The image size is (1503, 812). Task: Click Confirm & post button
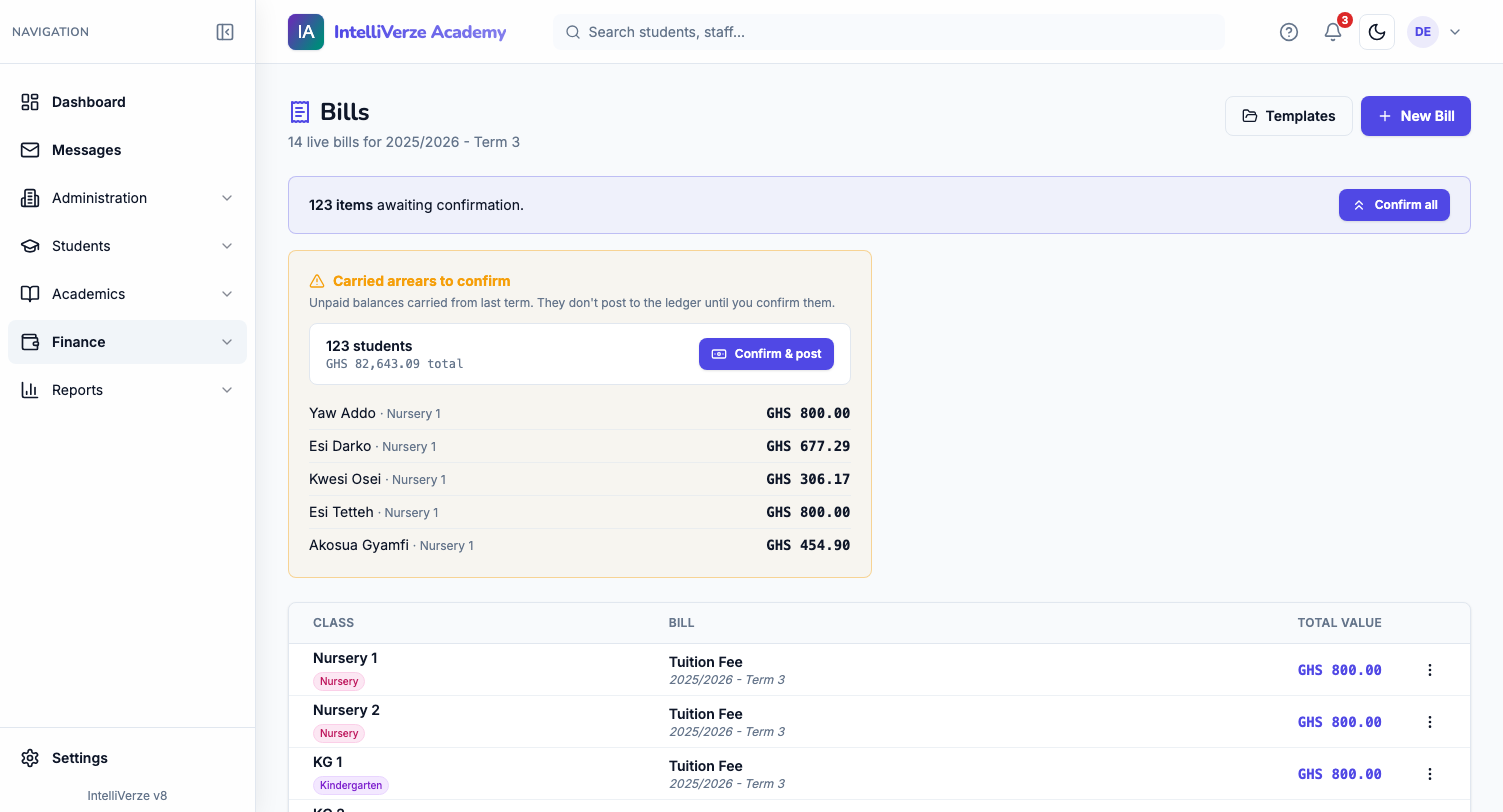[766, 354]
